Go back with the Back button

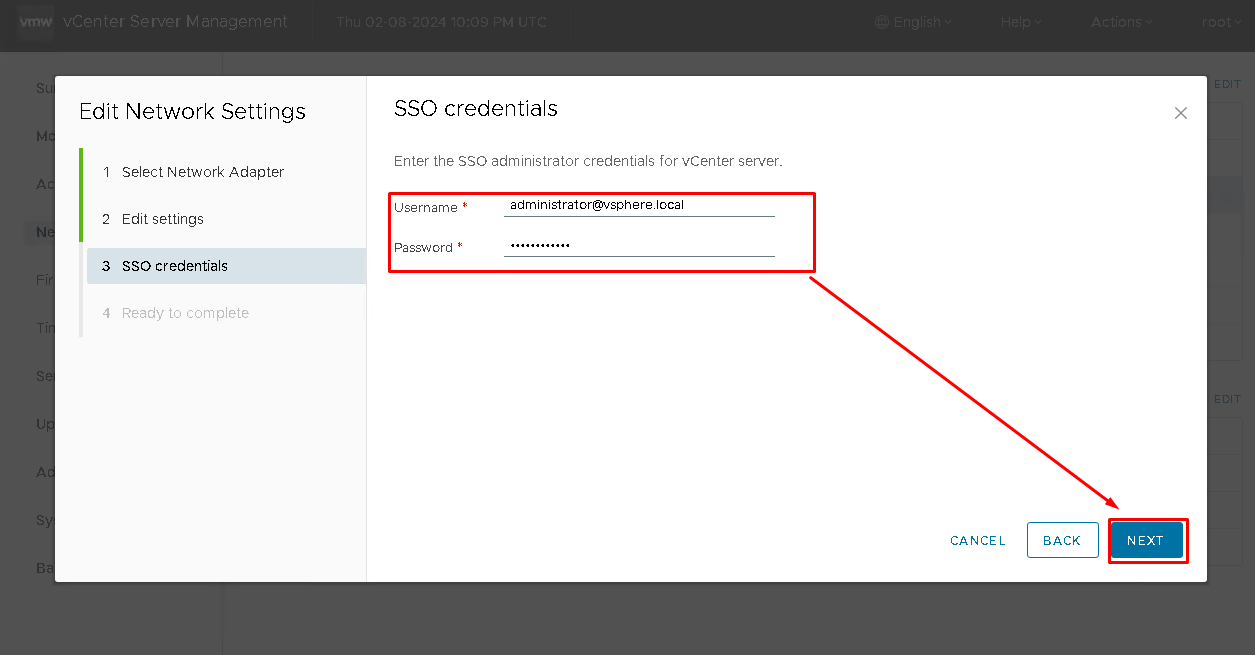point(1062,540)
